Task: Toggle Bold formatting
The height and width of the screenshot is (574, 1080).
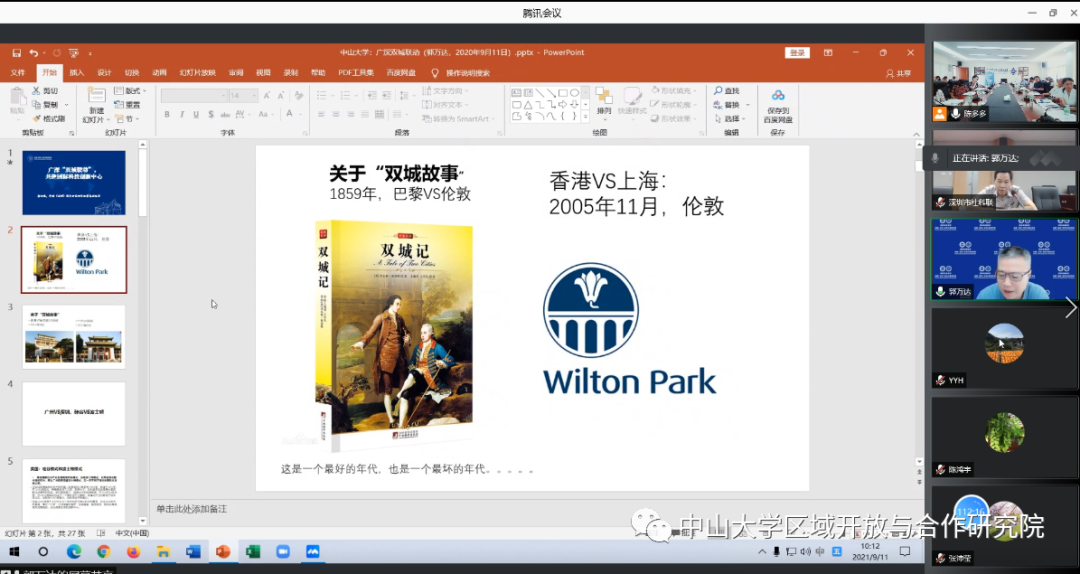Action: pyautogui.click(x=167, y=114)
